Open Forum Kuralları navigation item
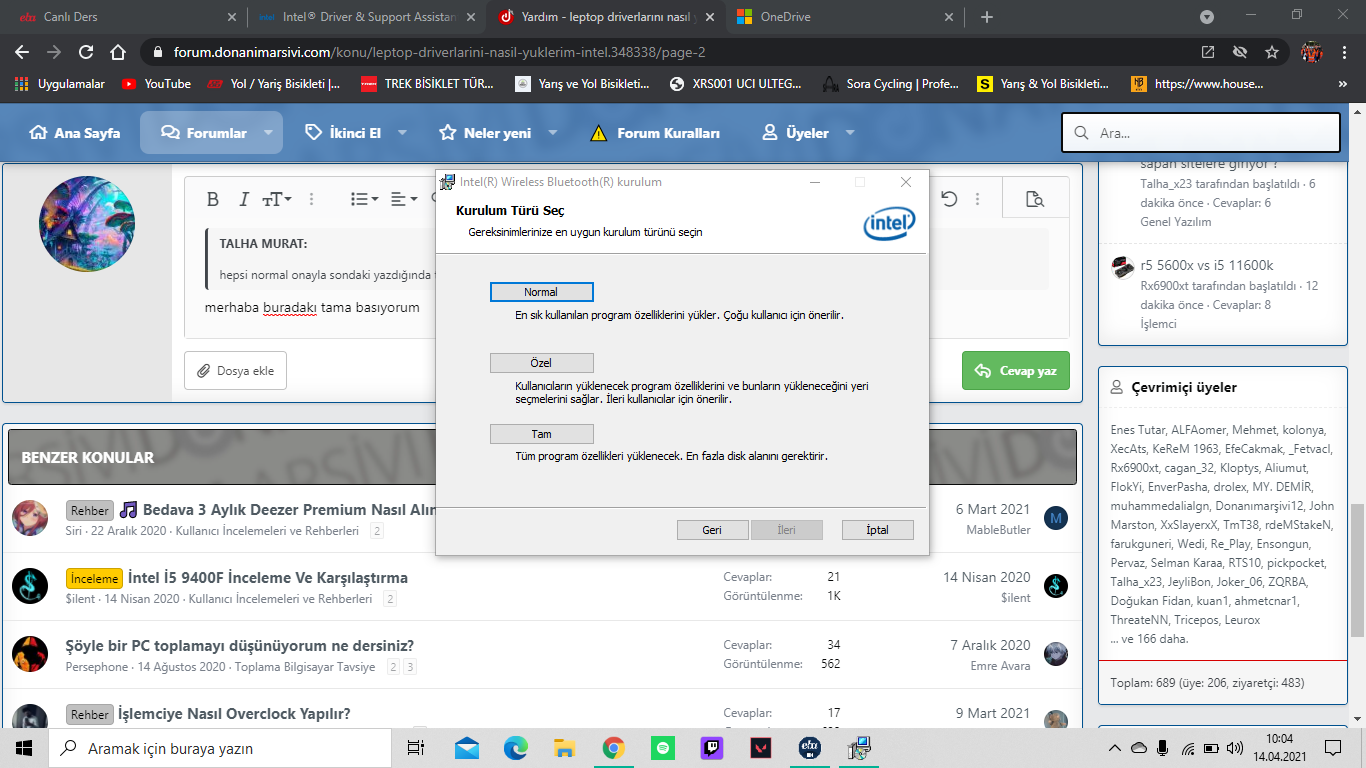1366x768 pixels. click(x=655, y=133)
